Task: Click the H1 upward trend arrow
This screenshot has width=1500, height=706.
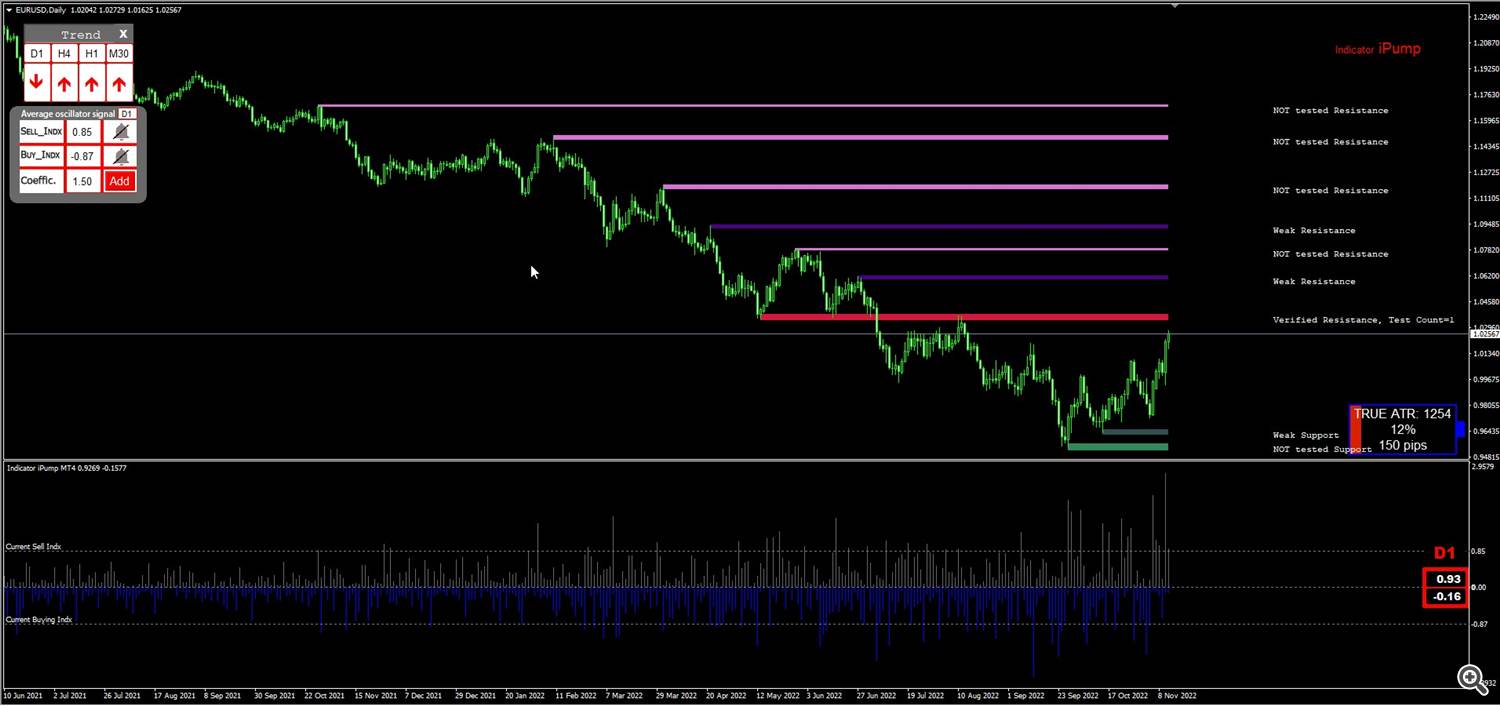Action: (91, 83)
